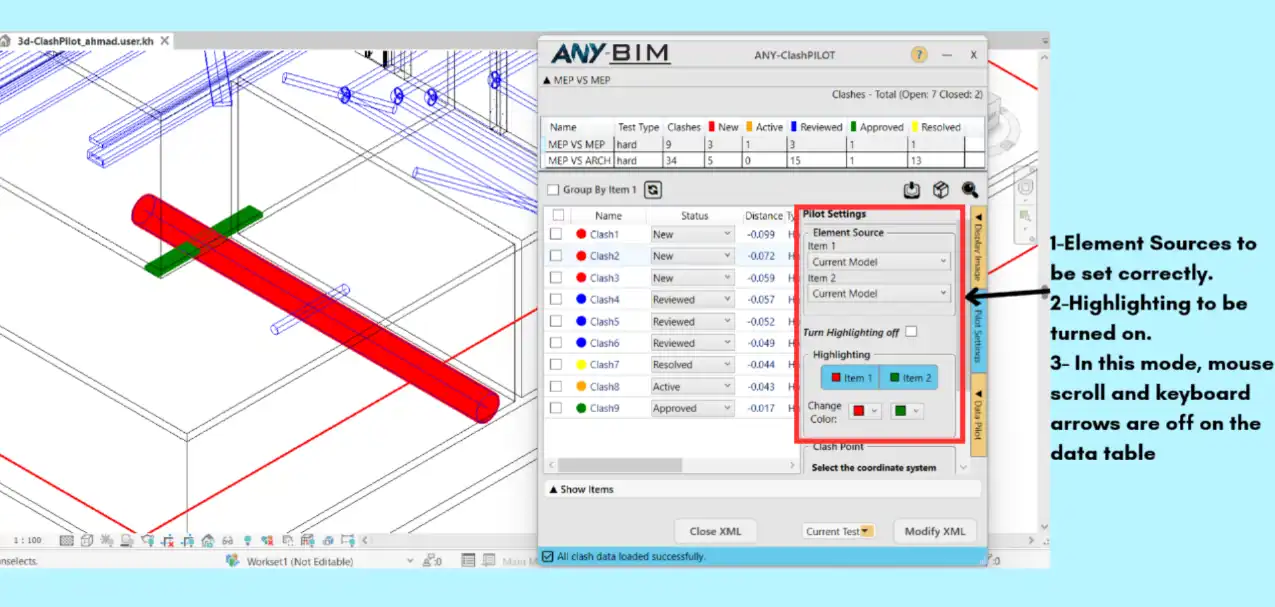Select the 3d-ClashPilot_ahmad.user.kh view tab
Image resolution: width=1275 pixels, height=607 pixels.
pyautogui.click(x=85, y=41)
